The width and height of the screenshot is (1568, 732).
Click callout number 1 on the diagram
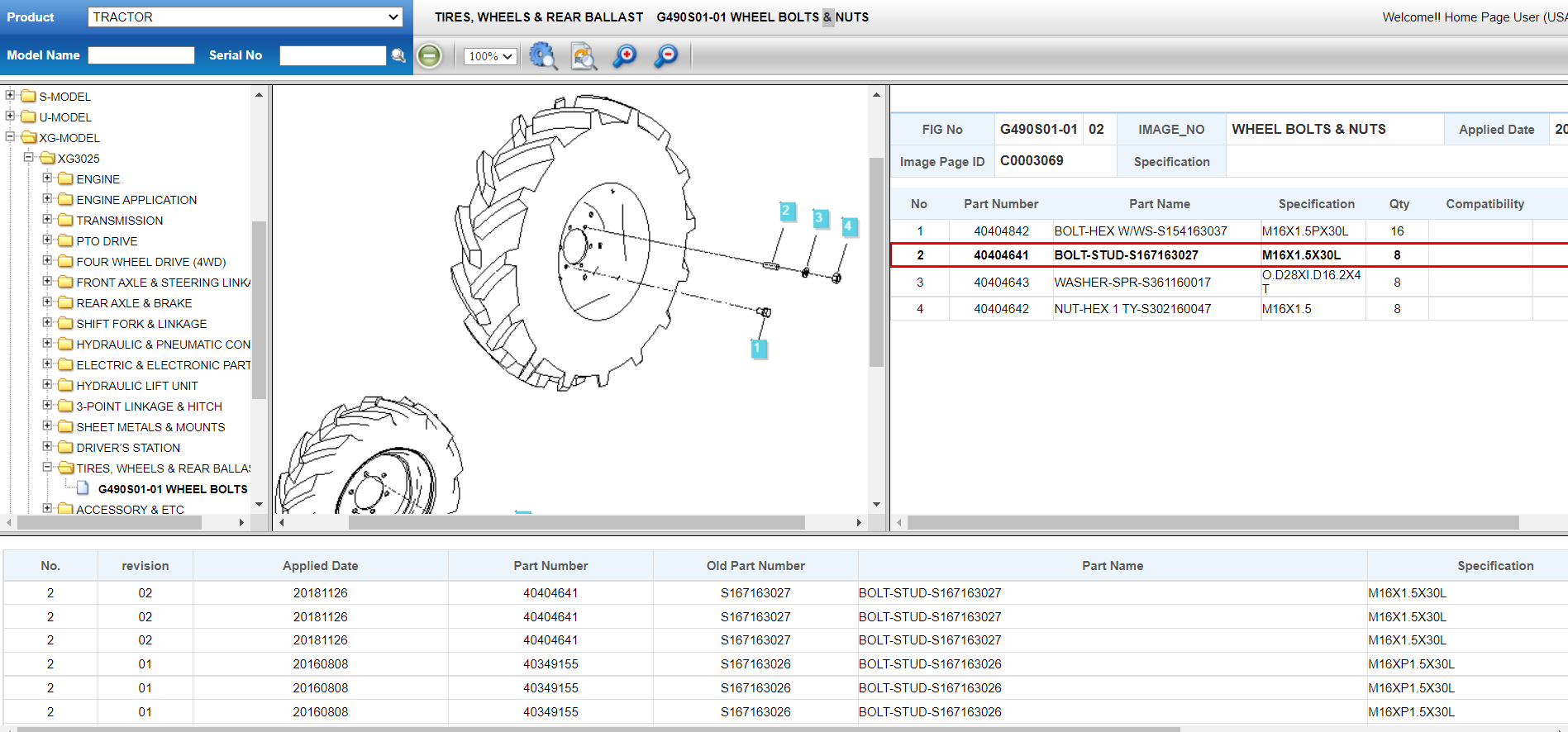pyautogui.click(x=757, y=349)
